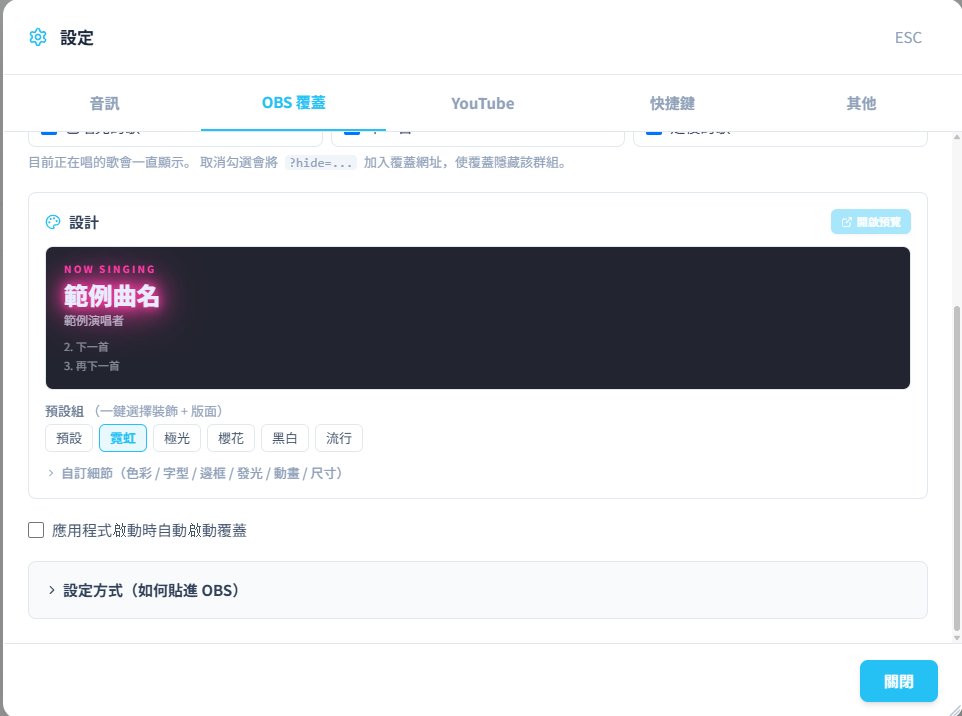Pick the 櫻花 preset
This screenshot has width=962, height=716.
click(231, 438)
